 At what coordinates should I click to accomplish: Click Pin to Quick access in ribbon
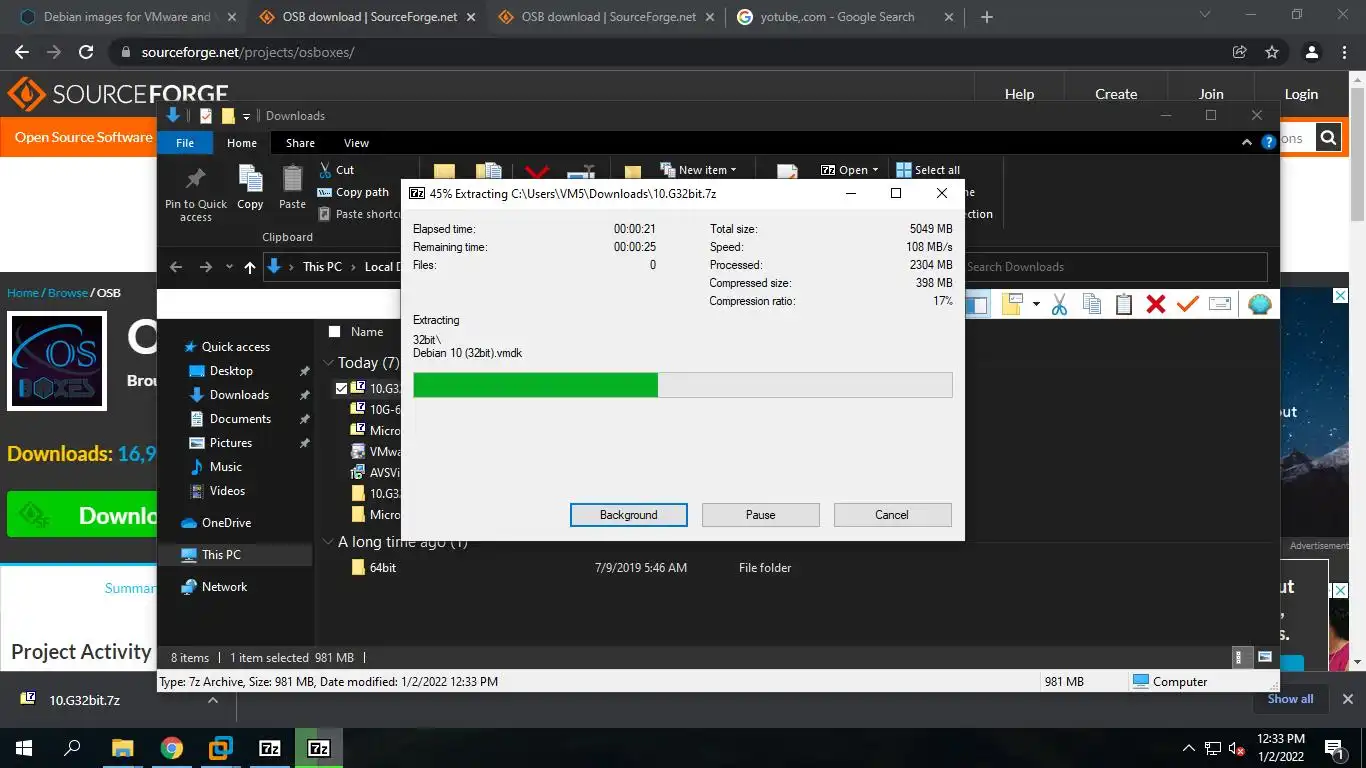pos(196,194)
